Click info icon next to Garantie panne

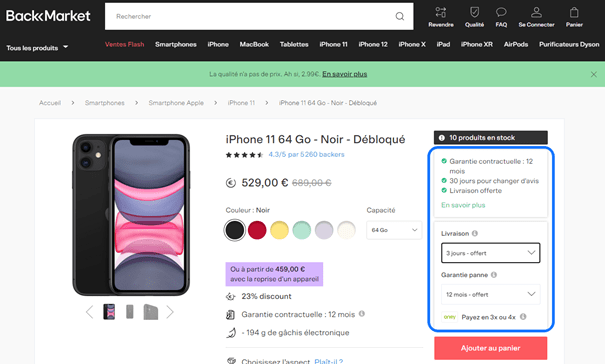[493, 275]
